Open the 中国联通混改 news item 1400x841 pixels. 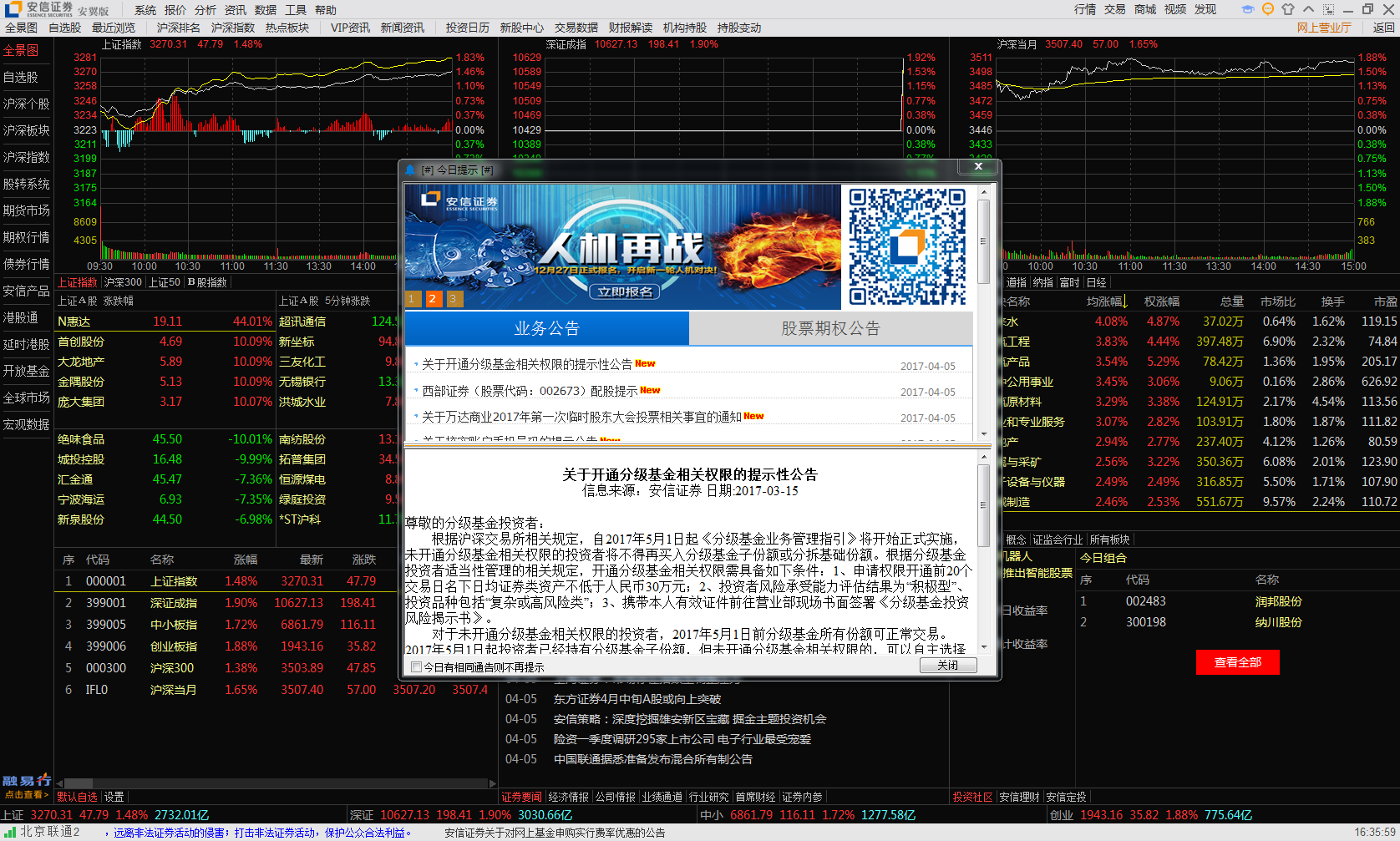coord(652,759)
